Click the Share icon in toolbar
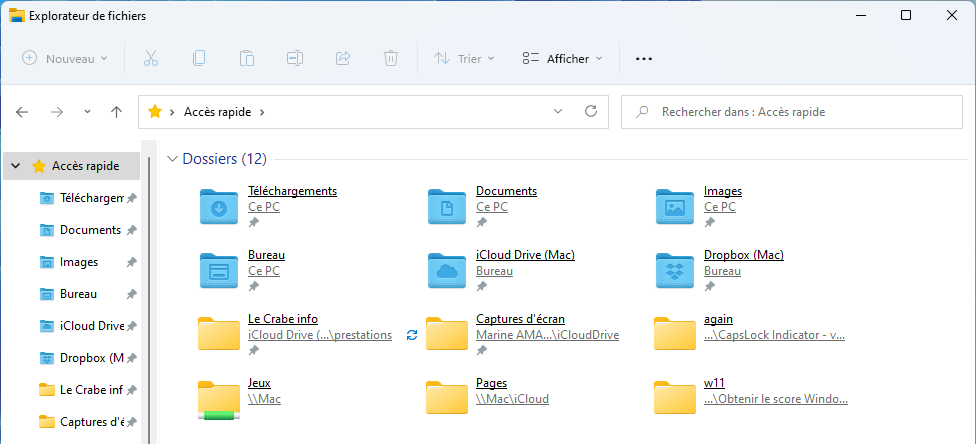Viewport: 976px width, 444px height. click(343, 59)
